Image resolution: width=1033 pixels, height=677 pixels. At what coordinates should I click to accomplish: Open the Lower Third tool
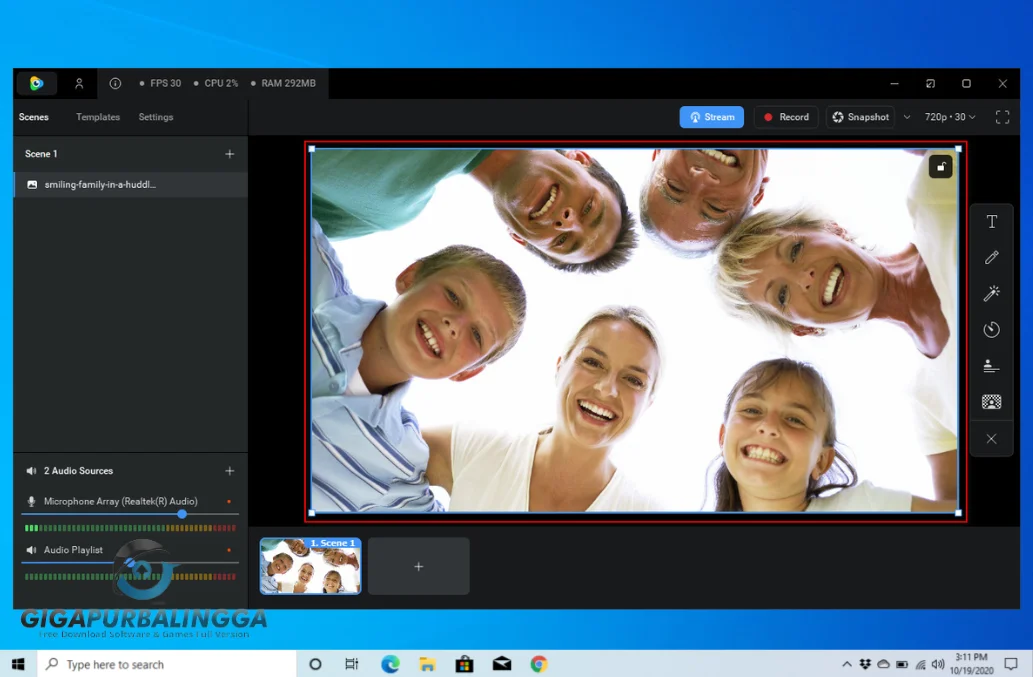click(991, 366)
